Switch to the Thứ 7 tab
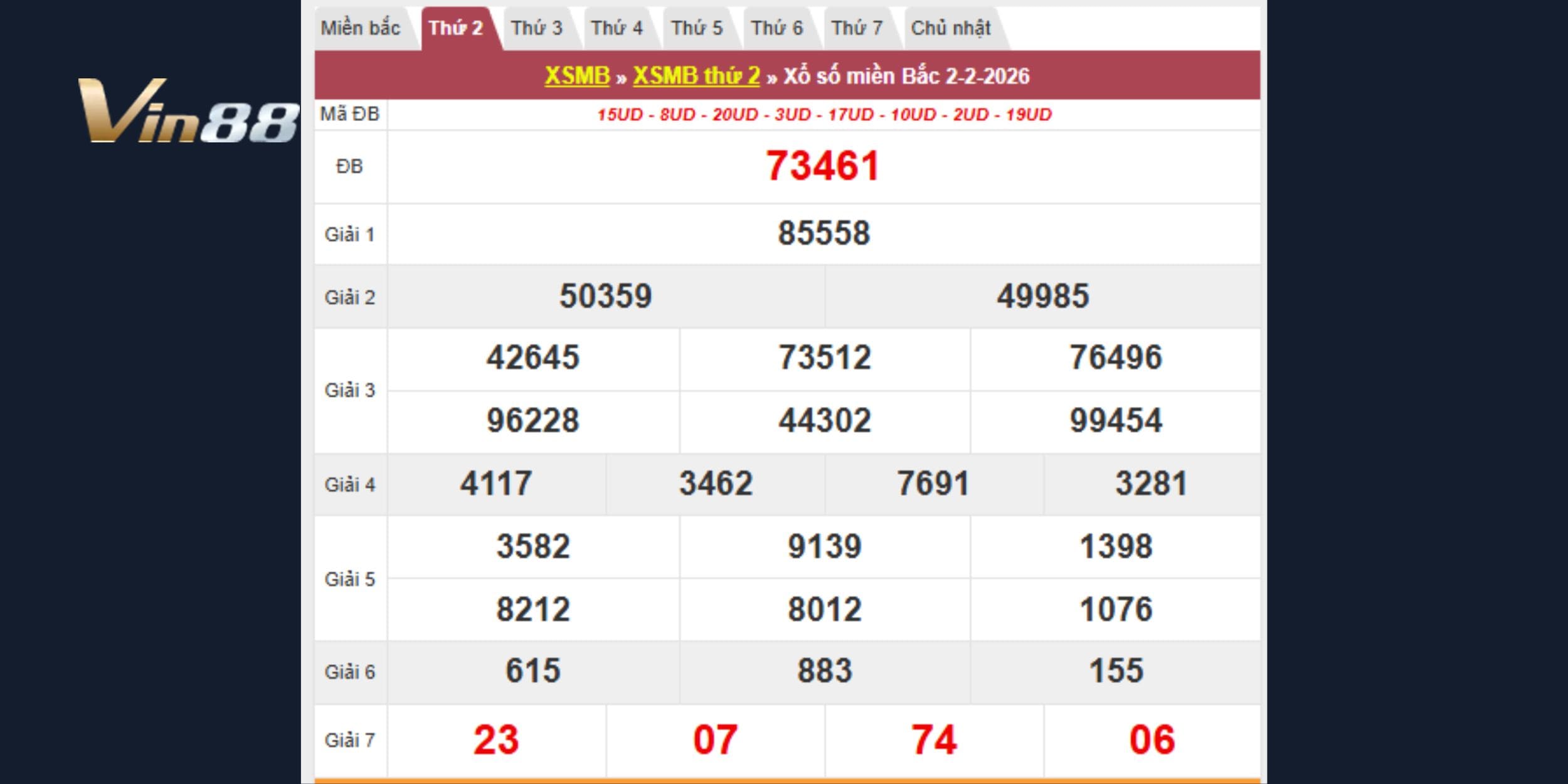The width and height of the screenshot is (1568, 784). (857, 28)
